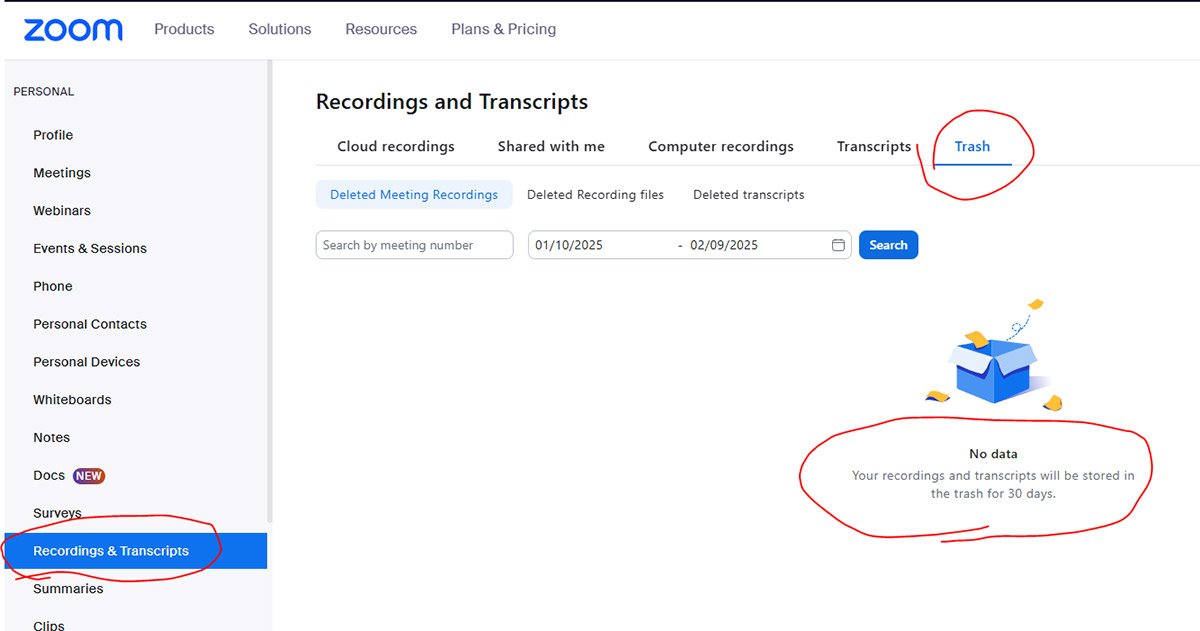Select Recordings & Transcripts in sidebar

136,551
